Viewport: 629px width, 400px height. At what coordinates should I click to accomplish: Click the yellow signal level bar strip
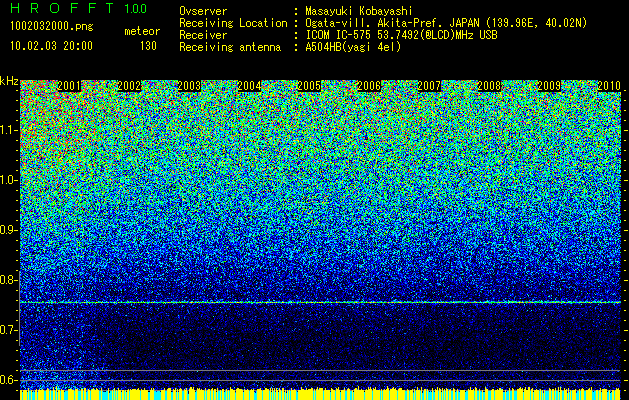[320, 394]
